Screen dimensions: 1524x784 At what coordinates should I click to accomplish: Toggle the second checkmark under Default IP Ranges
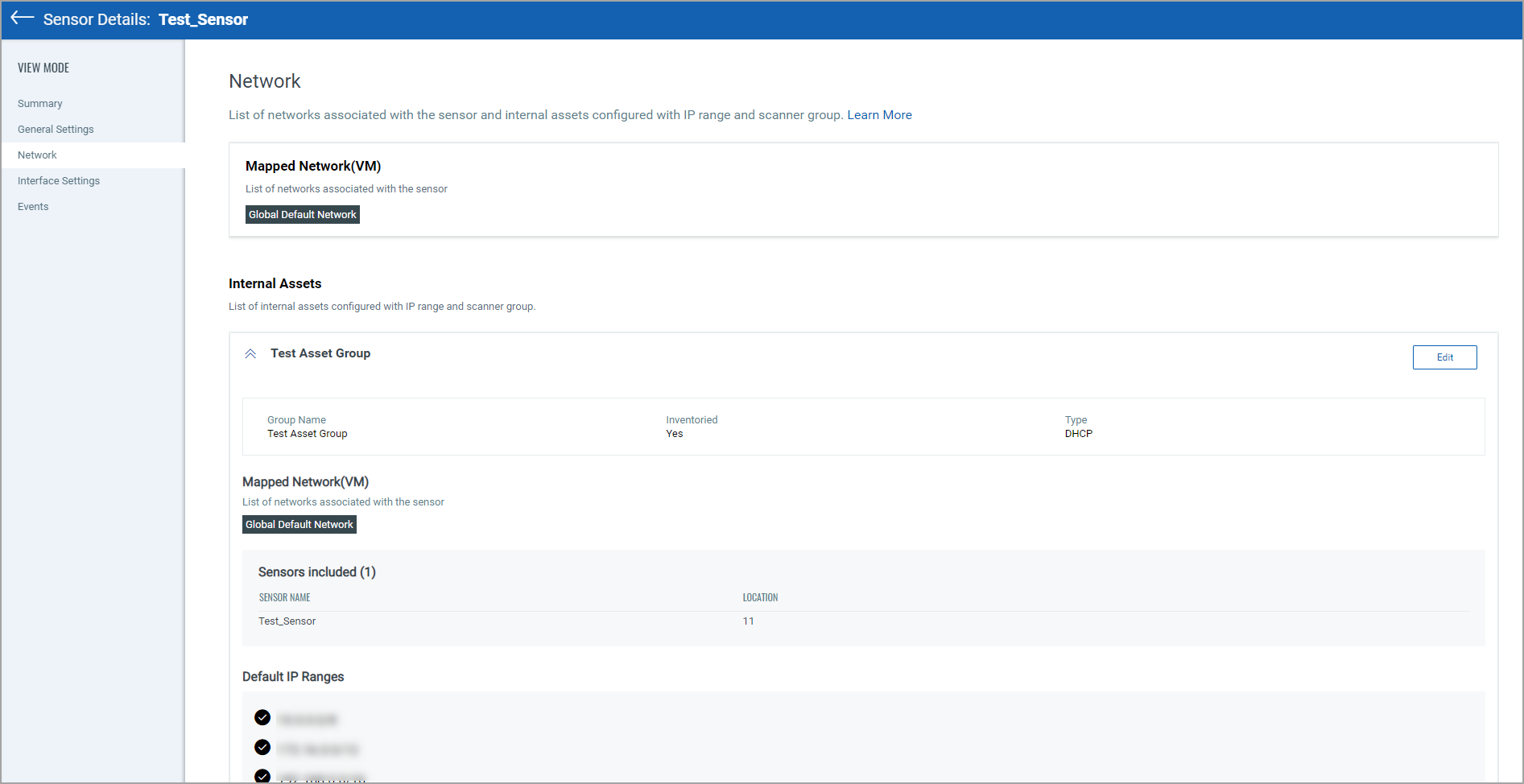(x=262, y=748)
